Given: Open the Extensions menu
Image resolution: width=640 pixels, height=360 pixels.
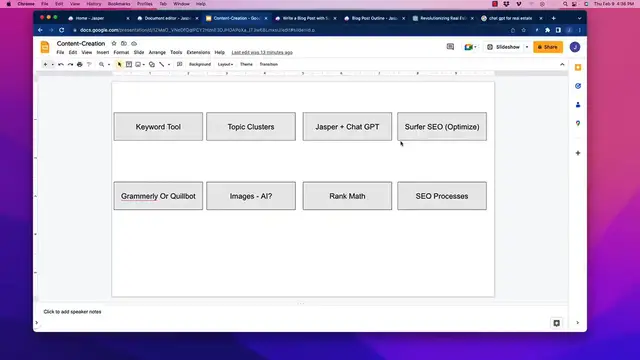Looking at the screenshot, I should pyautogui.click(x=198, y=52).
